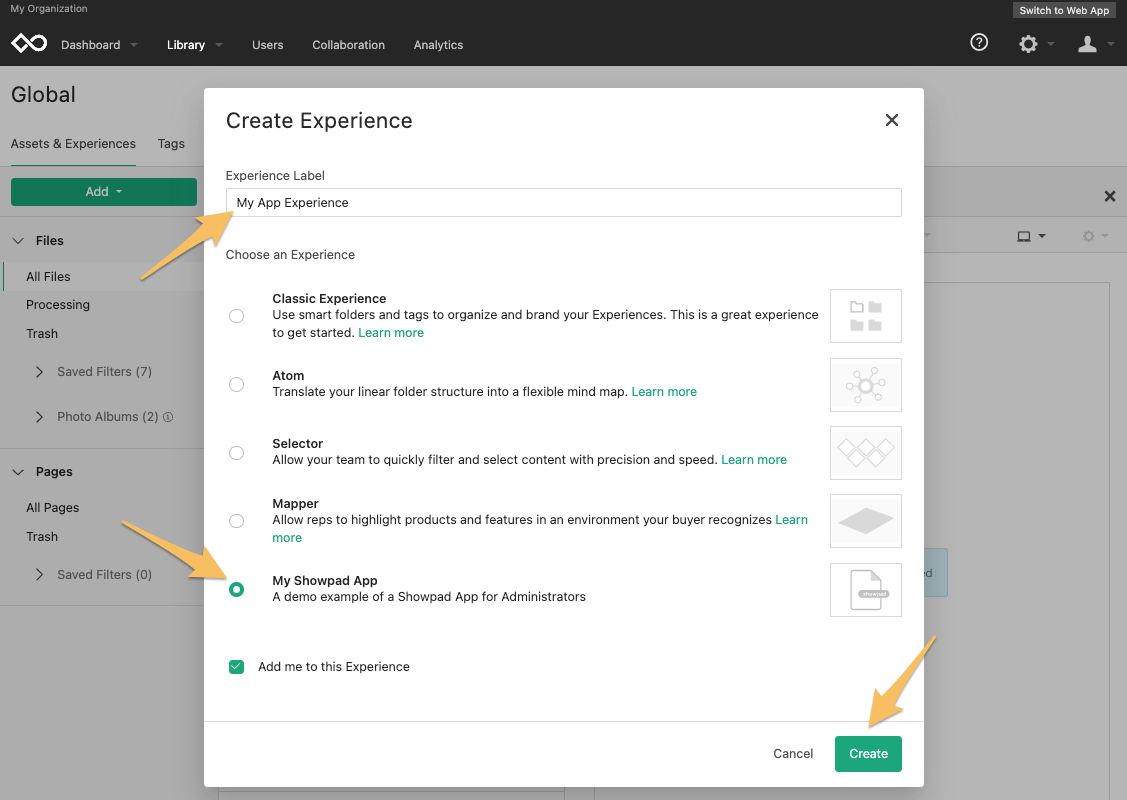Select All Pages in sidebar

click(x=52, y=508)
